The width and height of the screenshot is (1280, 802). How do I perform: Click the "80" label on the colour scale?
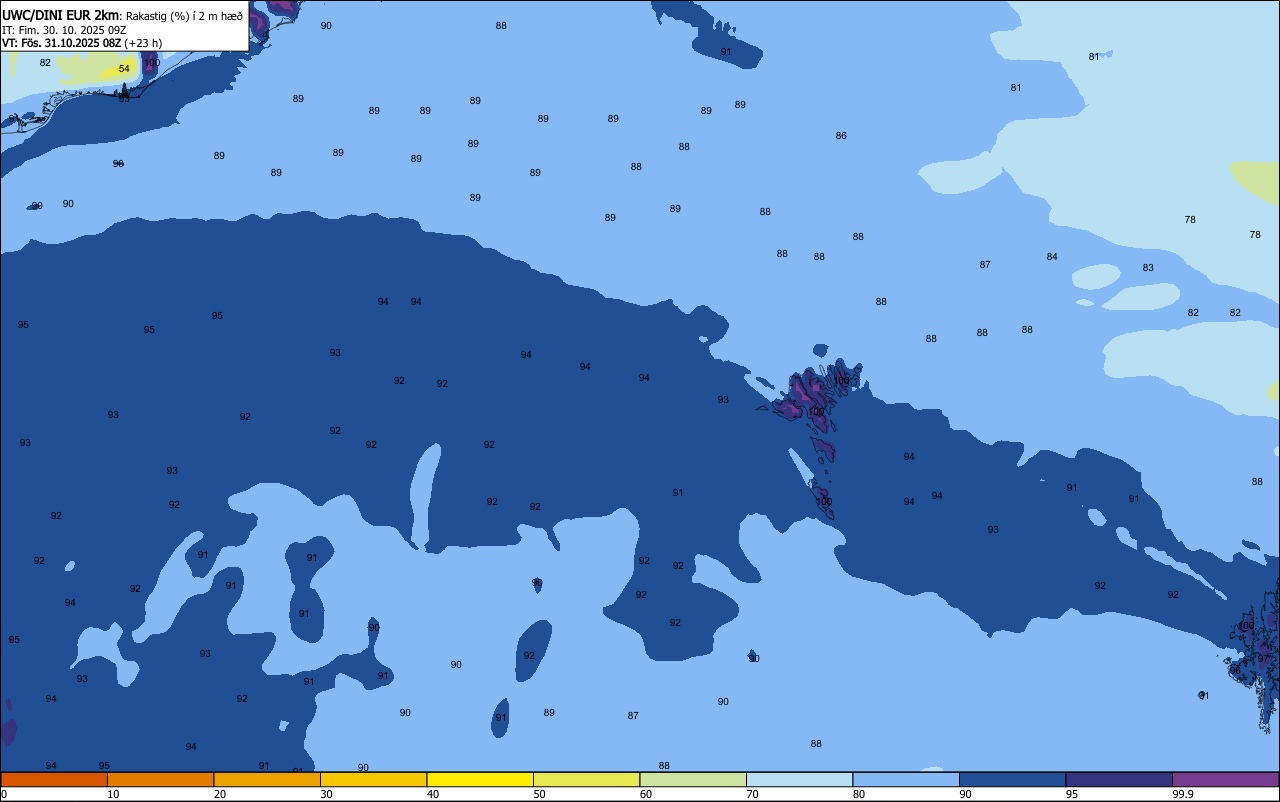pyautogui.click(x=859, y=794)
